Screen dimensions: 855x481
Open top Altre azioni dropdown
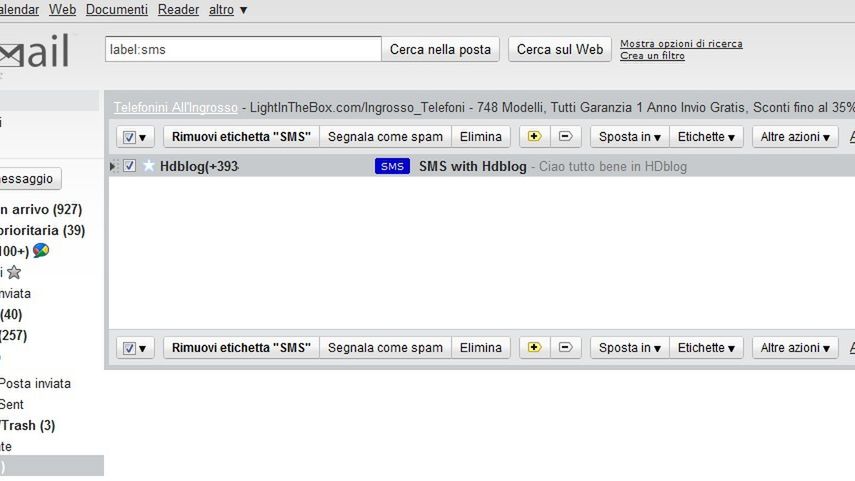pos(795,137)
